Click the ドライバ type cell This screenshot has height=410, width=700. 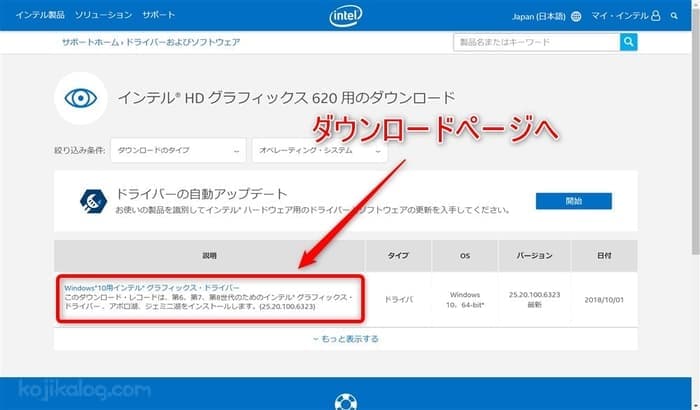click(x=399, y=300)
